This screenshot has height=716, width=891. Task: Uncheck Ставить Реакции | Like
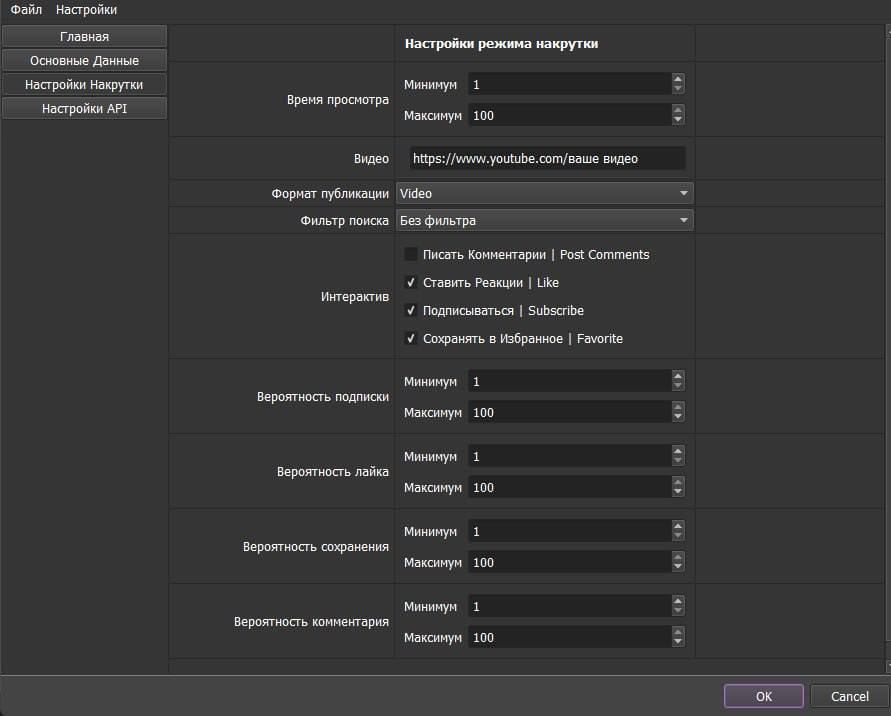[x=411, y=283]
